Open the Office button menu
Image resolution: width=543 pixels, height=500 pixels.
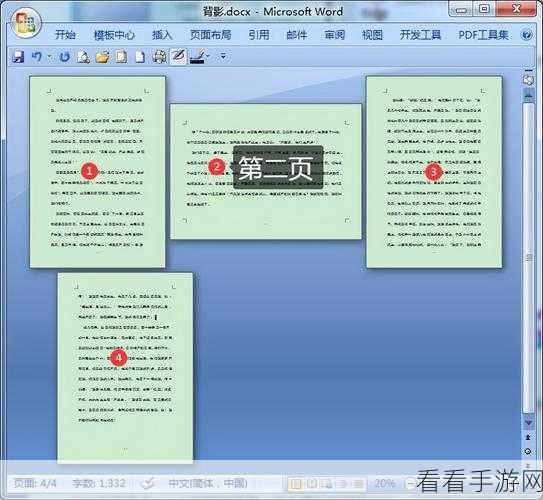[x=26, y=23]
